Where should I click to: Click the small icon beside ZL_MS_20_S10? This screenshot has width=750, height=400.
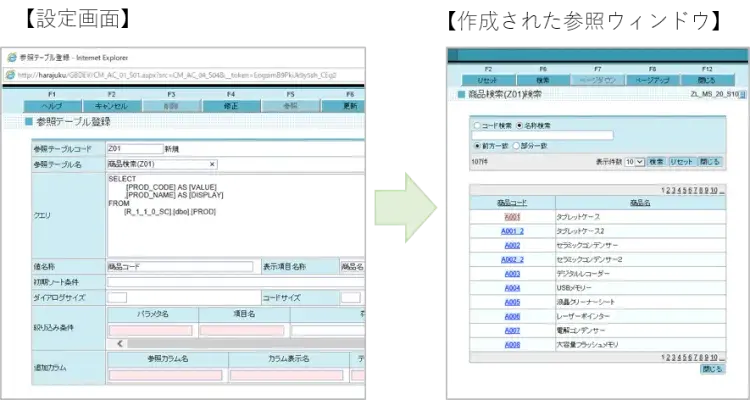click(742, 95)
